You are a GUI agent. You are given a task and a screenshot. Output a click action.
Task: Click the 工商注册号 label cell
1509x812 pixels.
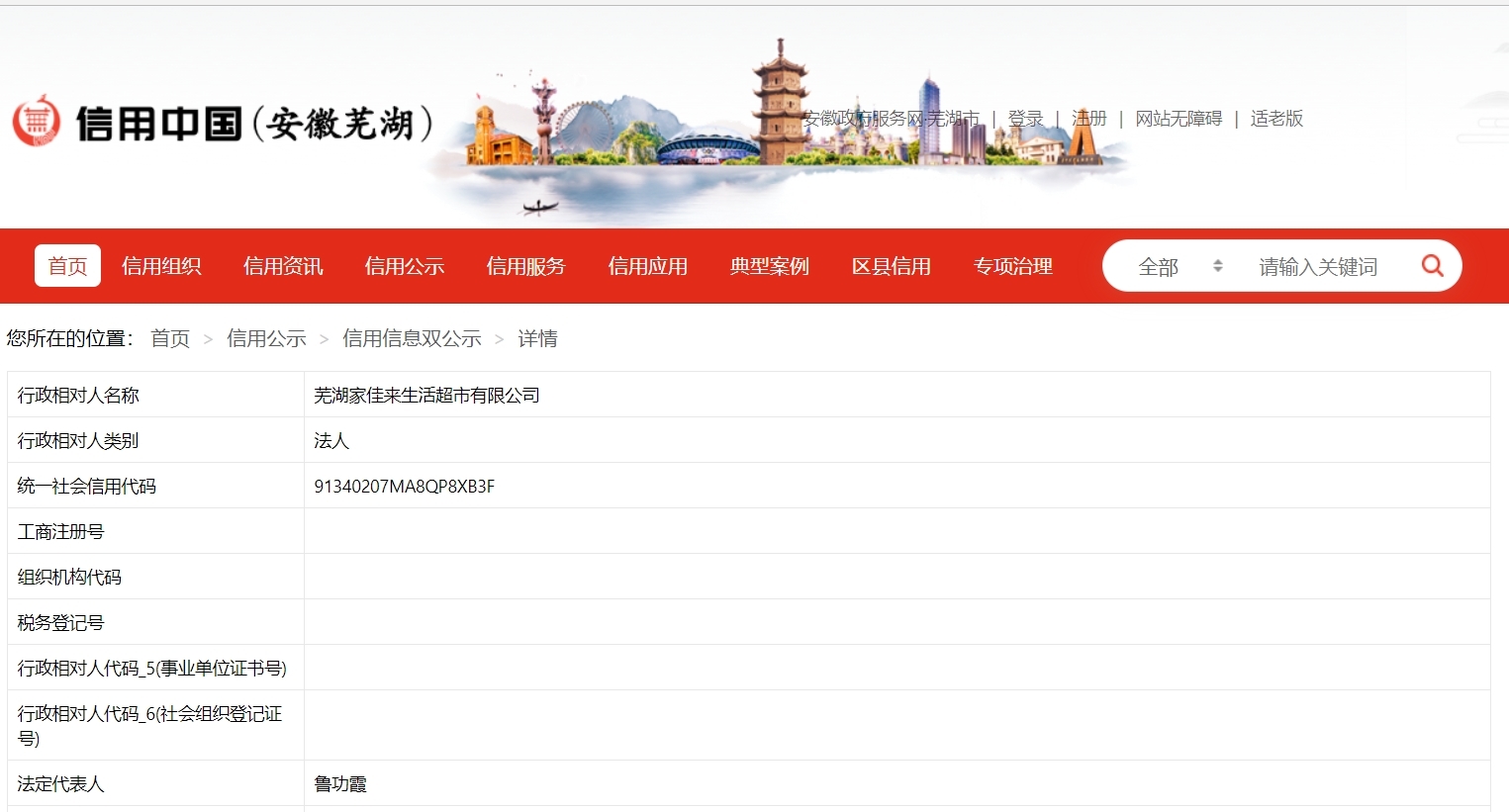pos(155,531)
